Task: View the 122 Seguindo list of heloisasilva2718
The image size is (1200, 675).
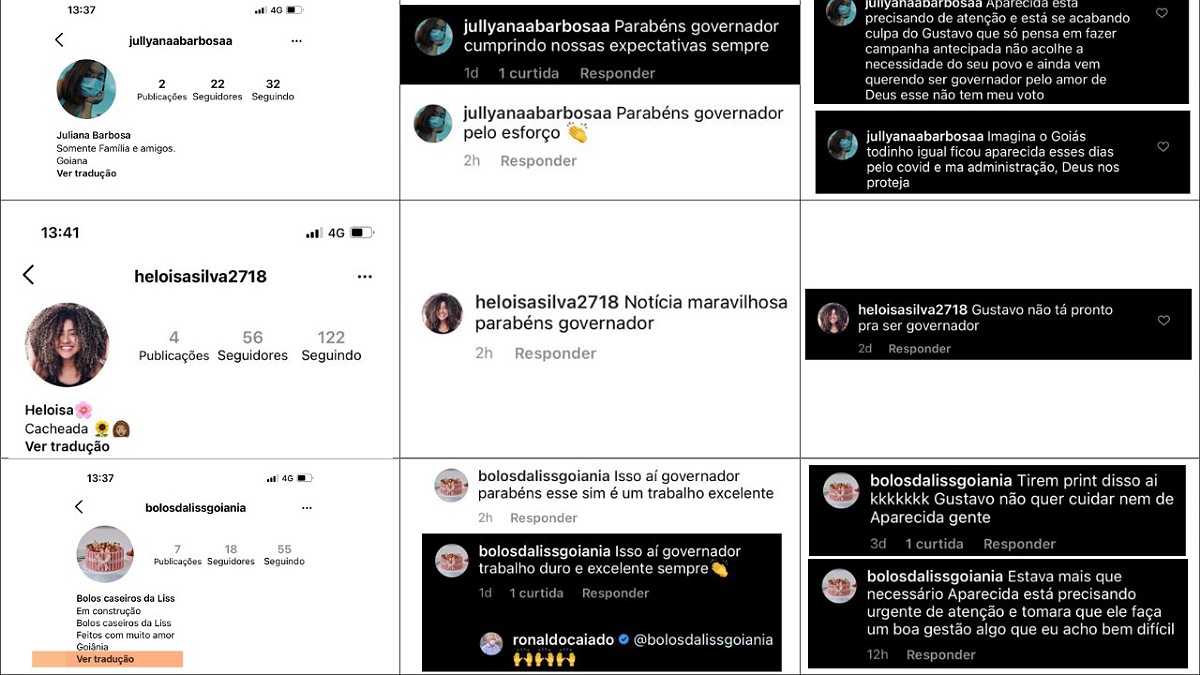Action: click(331, 346)
